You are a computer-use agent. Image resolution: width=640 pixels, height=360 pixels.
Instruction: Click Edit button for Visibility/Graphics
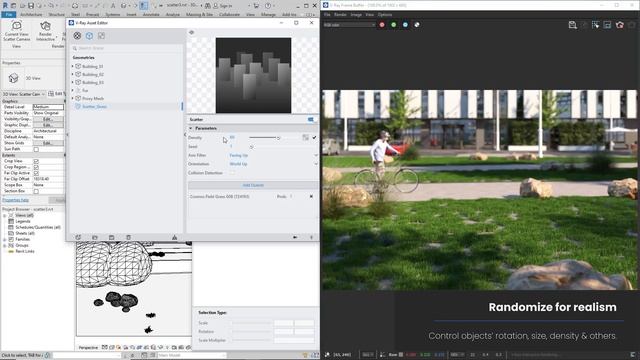click(48, 119)
